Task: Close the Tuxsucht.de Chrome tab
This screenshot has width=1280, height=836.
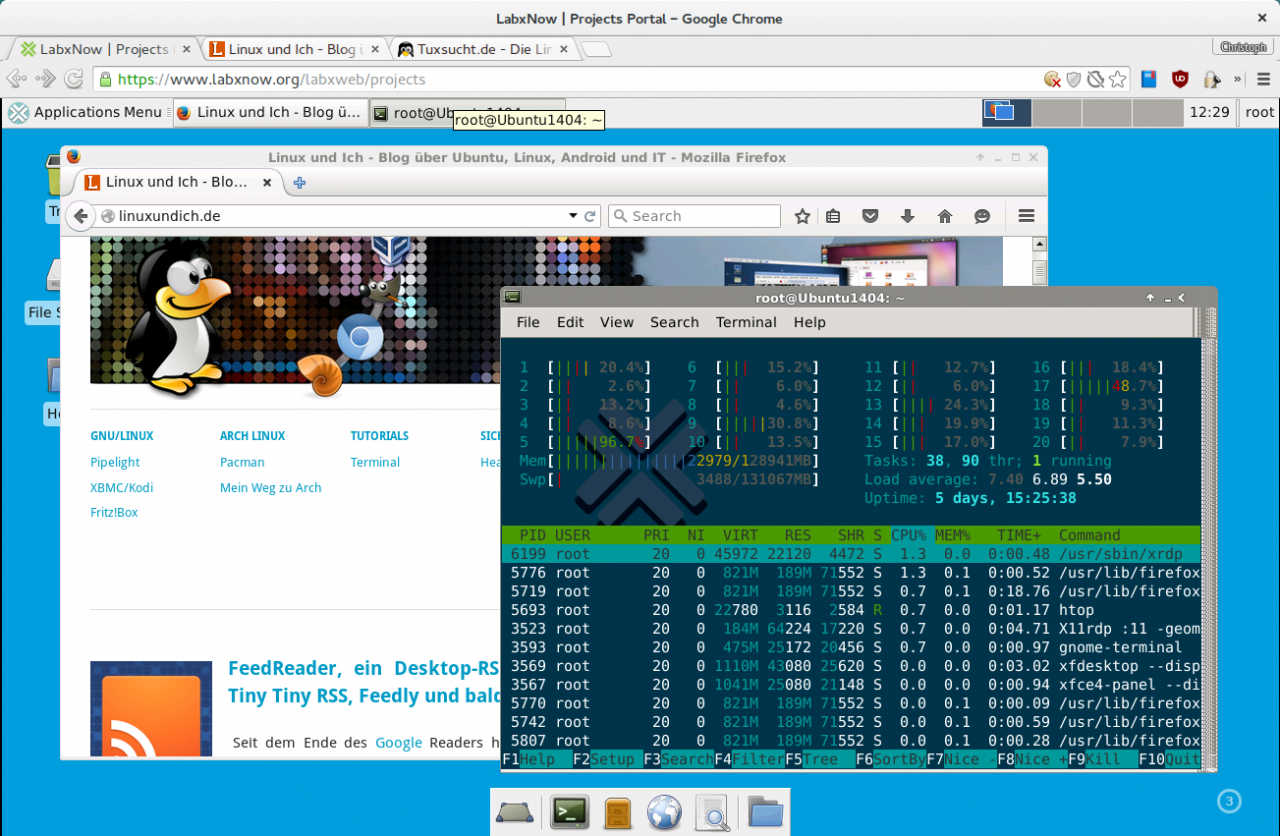Action: click(x=563, y=49)
